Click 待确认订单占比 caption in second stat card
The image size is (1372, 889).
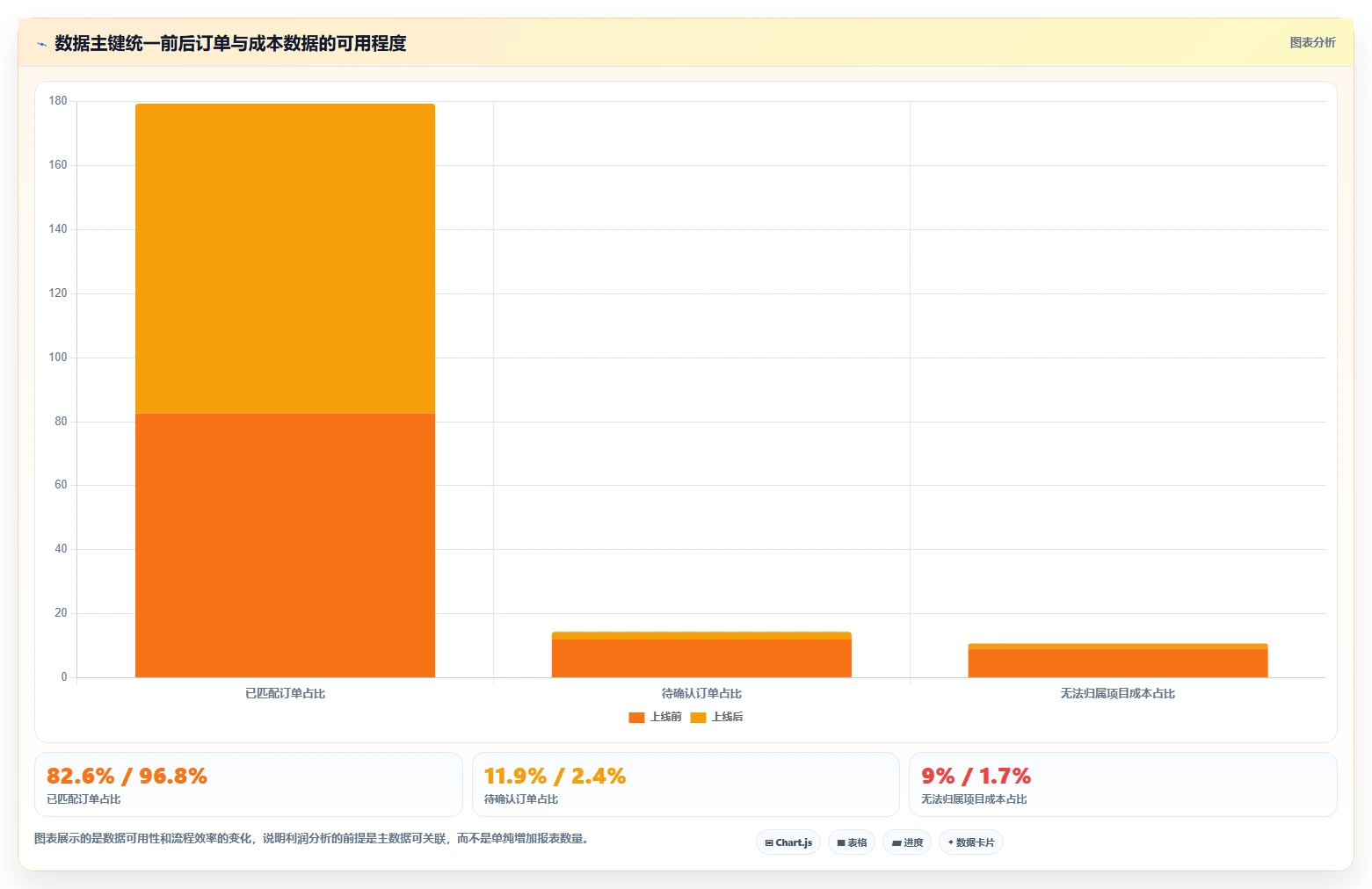(521, 799)
